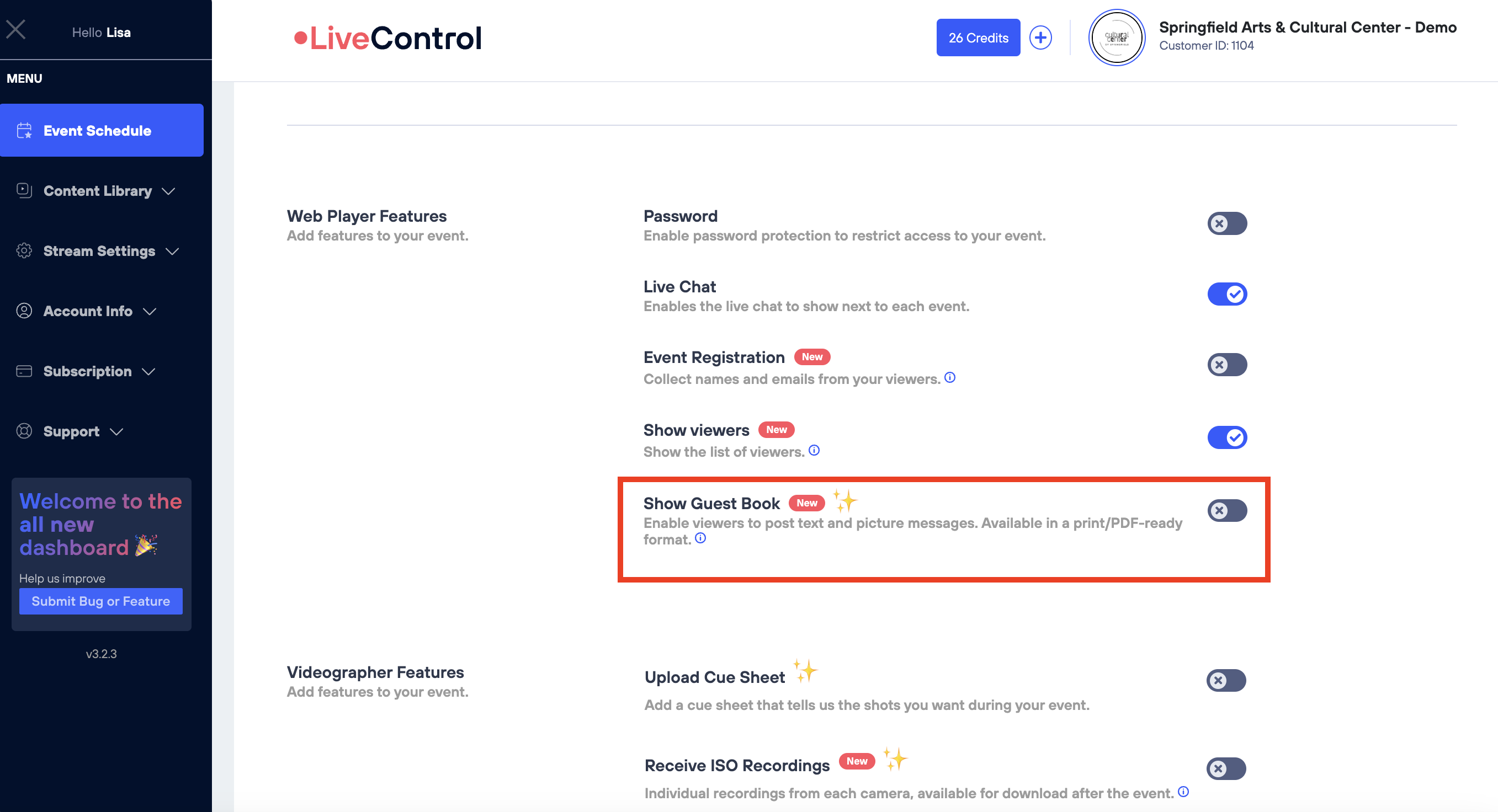Click the LiveControl logo
1498x812 pixels.
click(388, 39)
